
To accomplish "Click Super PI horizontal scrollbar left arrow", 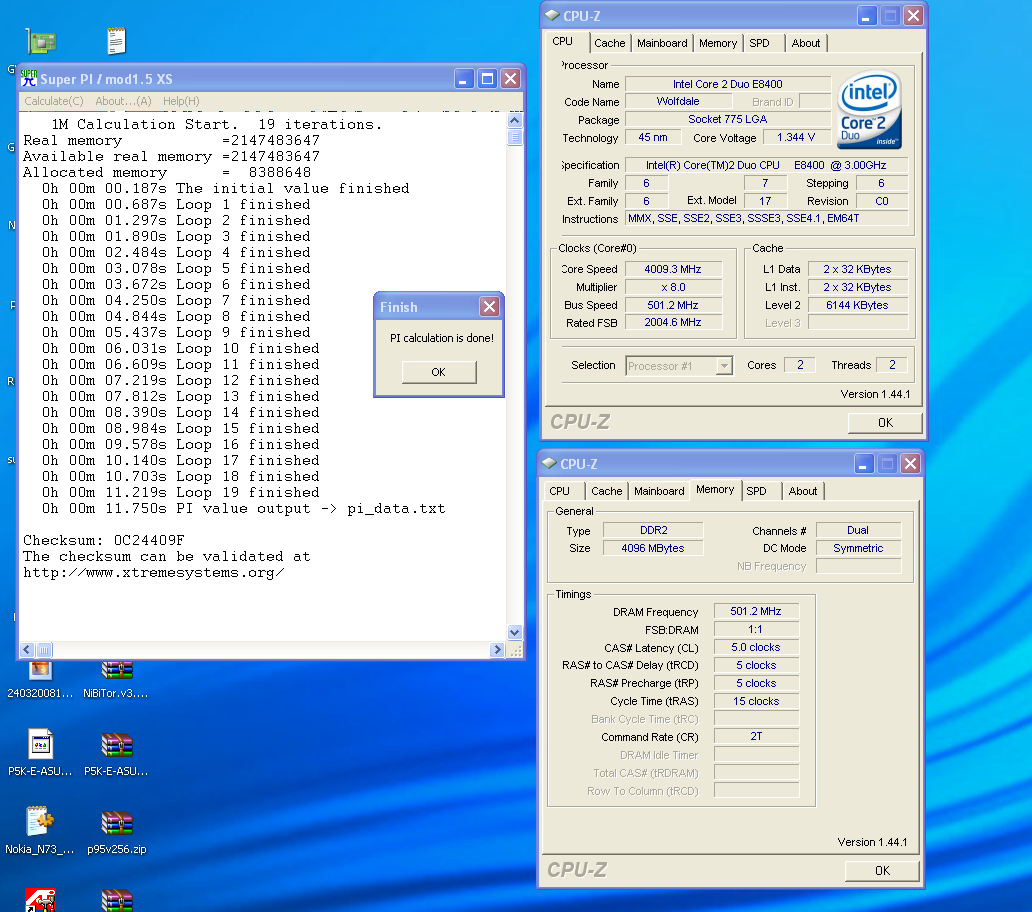I will click(27, 649).
